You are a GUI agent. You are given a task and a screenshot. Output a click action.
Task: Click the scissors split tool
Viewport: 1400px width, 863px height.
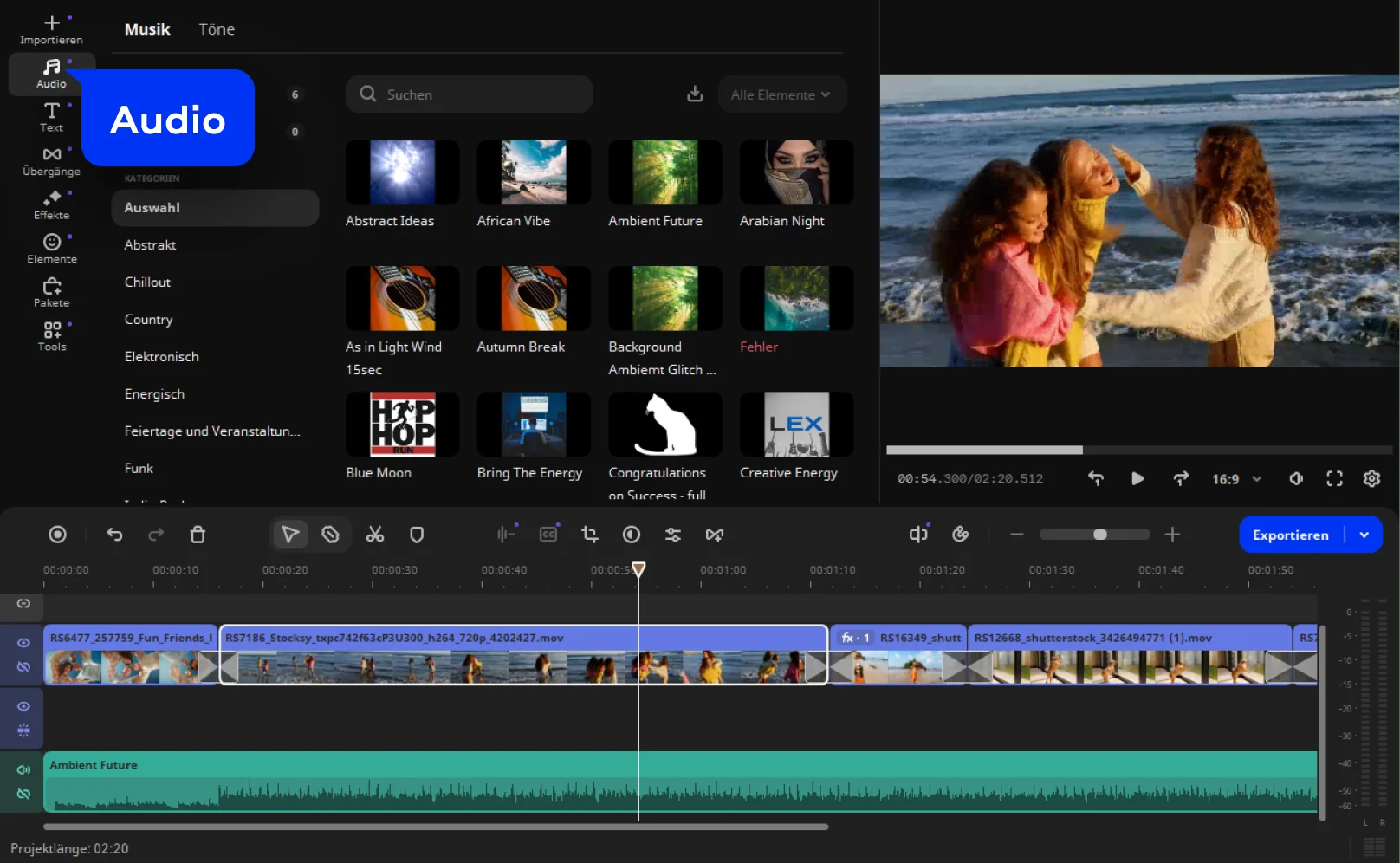(374, 535)
